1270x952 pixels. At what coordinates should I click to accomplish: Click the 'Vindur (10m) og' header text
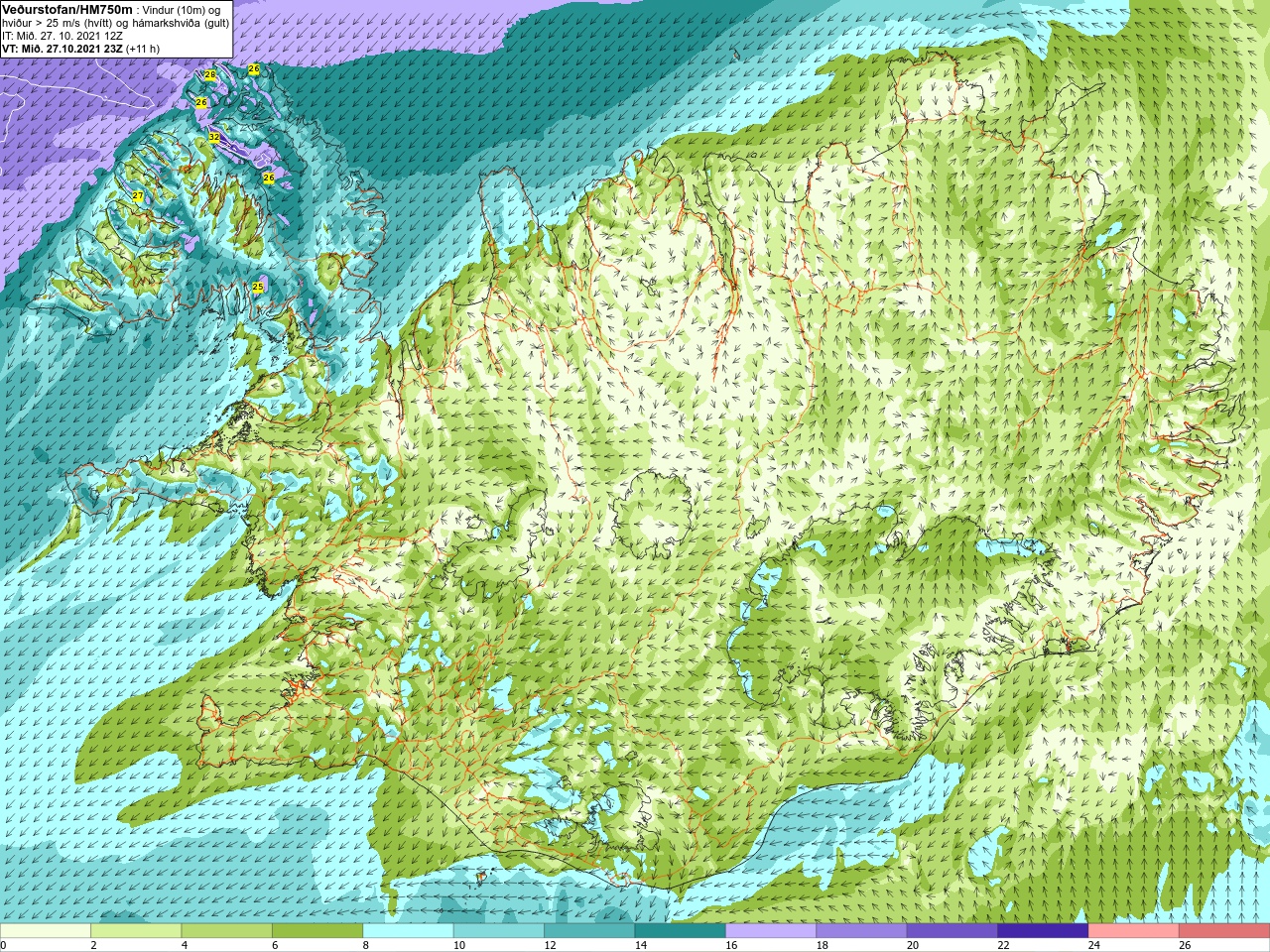[x=182, y=10]
